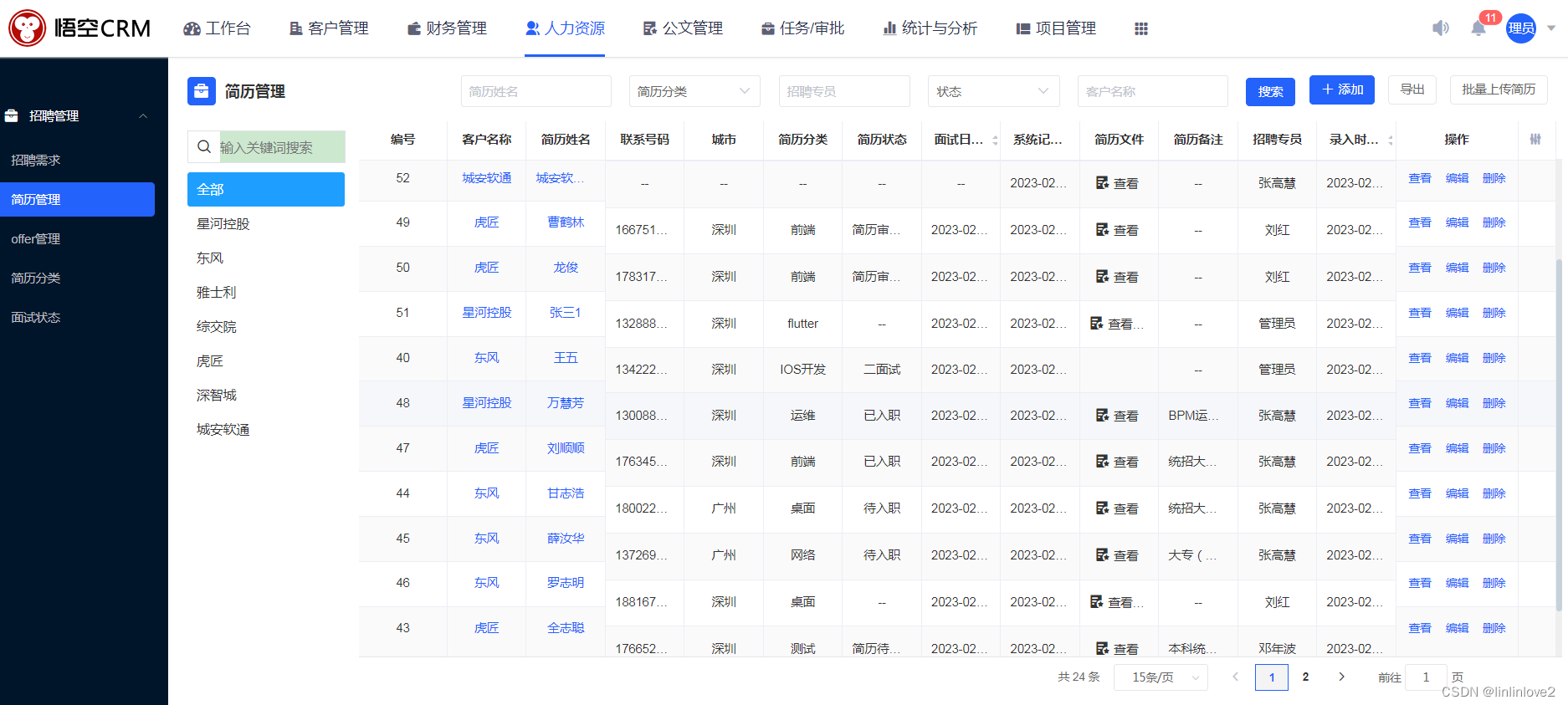Open 状态 filter dropdown
Screen dimensions: 1568x705
(x=993, y=91)
